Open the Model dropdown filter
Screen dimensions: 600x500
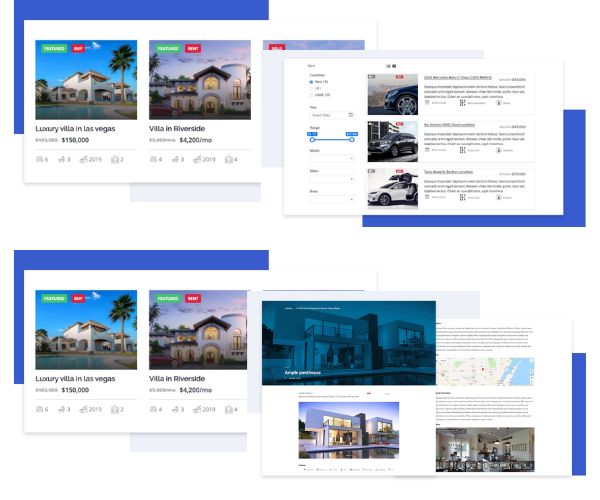pos(332,156)
